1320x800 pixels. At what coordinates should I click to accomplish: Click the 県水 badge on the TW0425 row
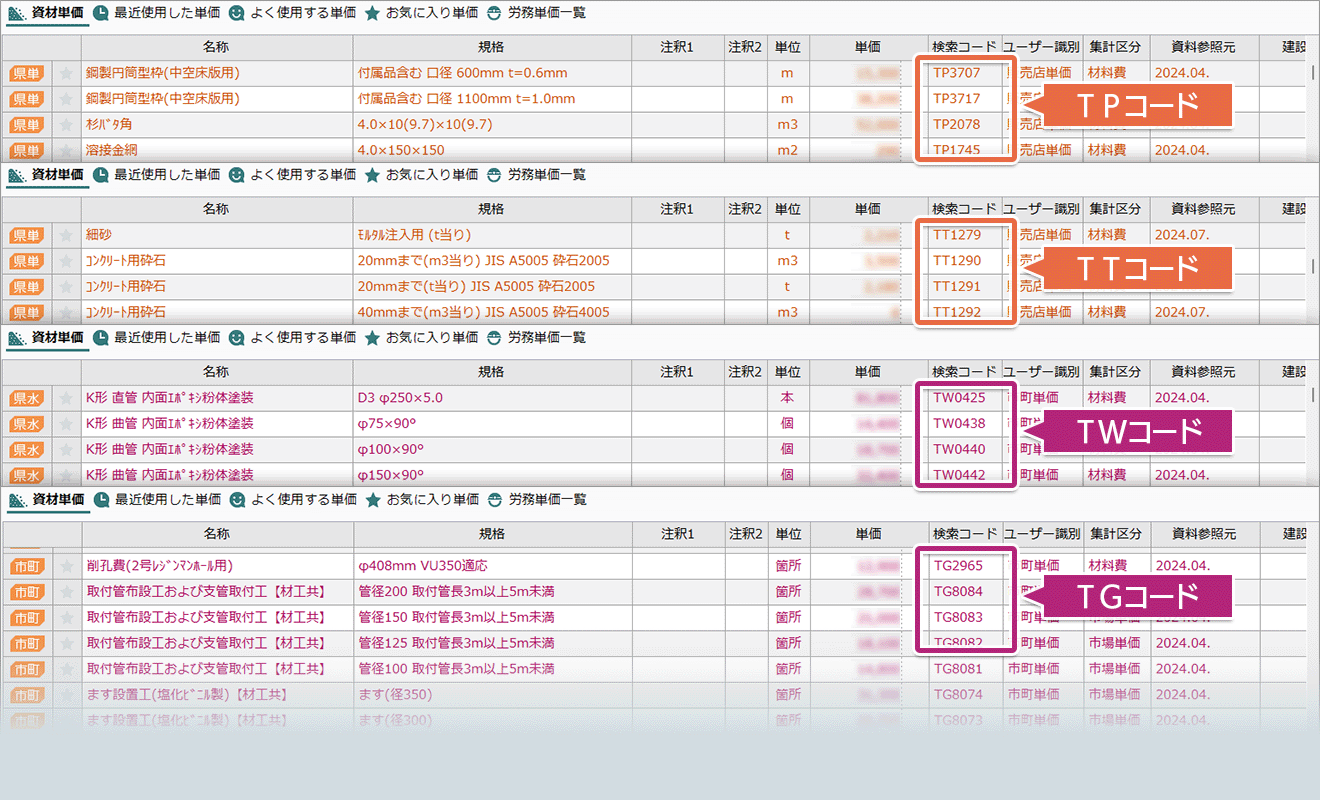click(x=26, y=398)
